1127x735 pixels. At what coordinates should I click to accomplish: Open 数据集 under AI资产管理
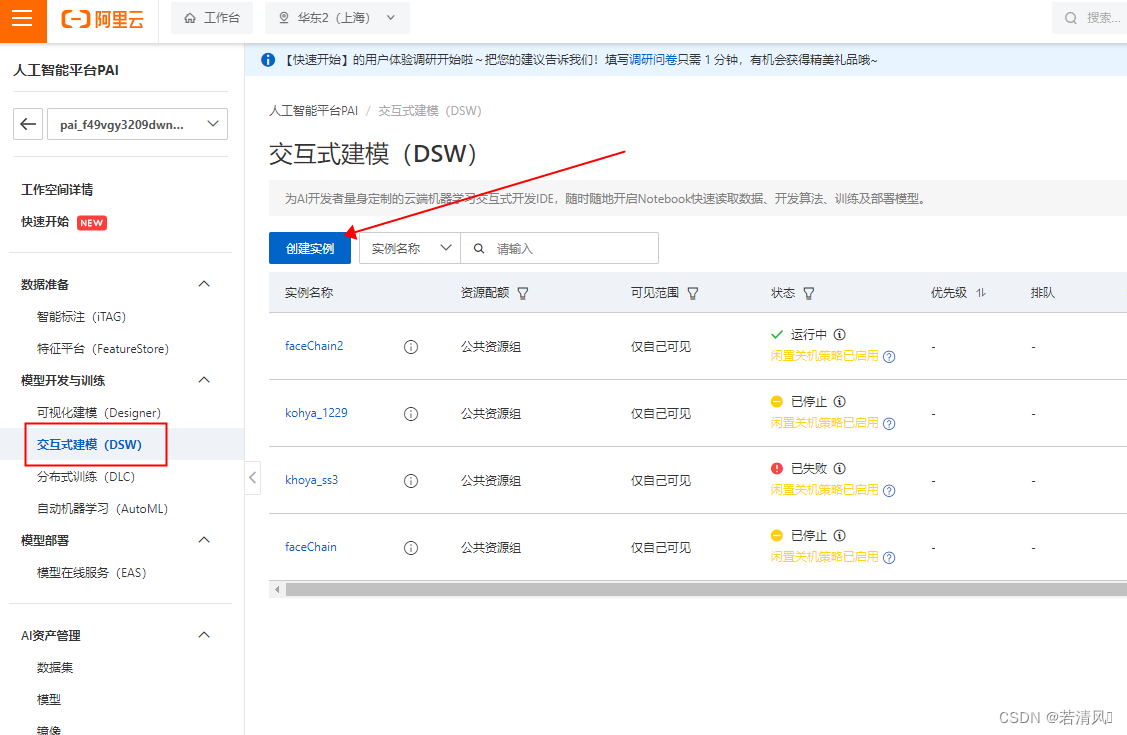[x=55, y=668]
